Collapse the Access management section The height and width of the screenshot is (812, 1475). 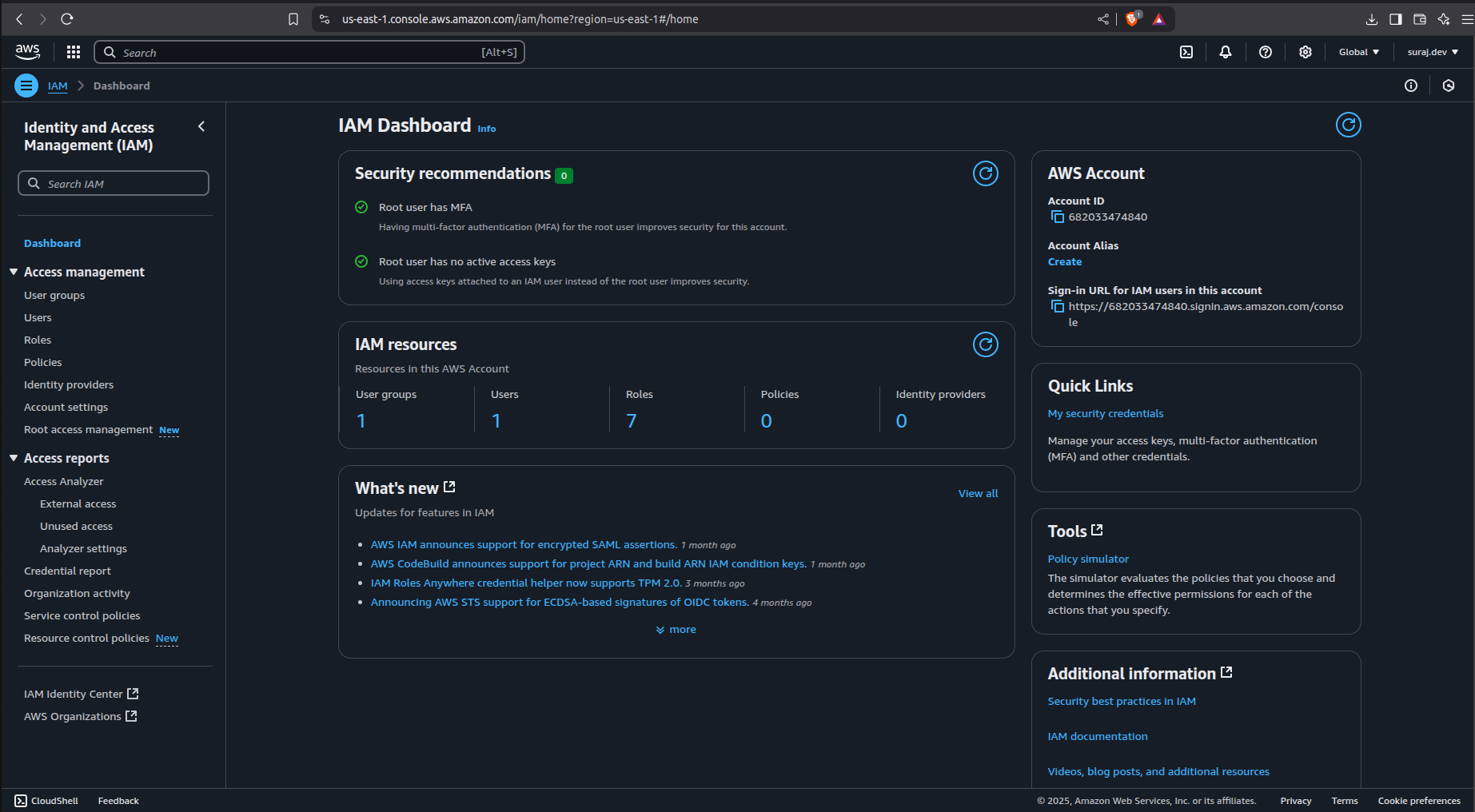pyautogui.click(x=14, y=272)
